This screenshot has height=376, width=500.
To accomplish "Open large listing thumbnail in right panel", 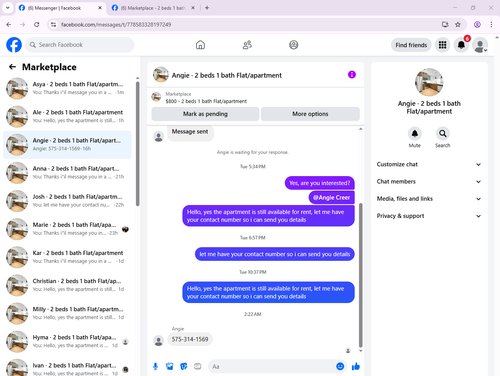I will point(429,82).
